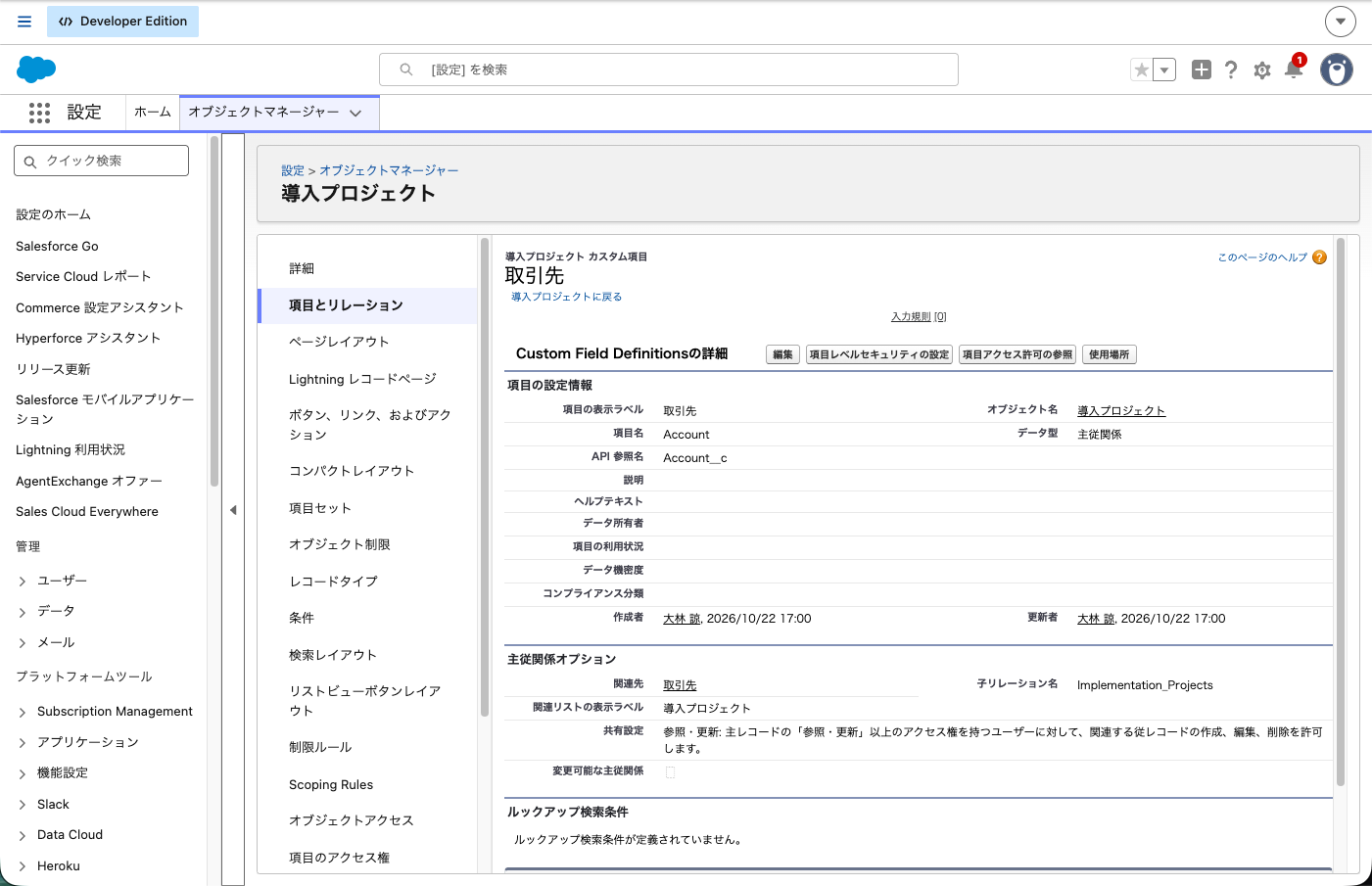Open the setup gear icon
1372x886 pixels.
point(1262,70)
